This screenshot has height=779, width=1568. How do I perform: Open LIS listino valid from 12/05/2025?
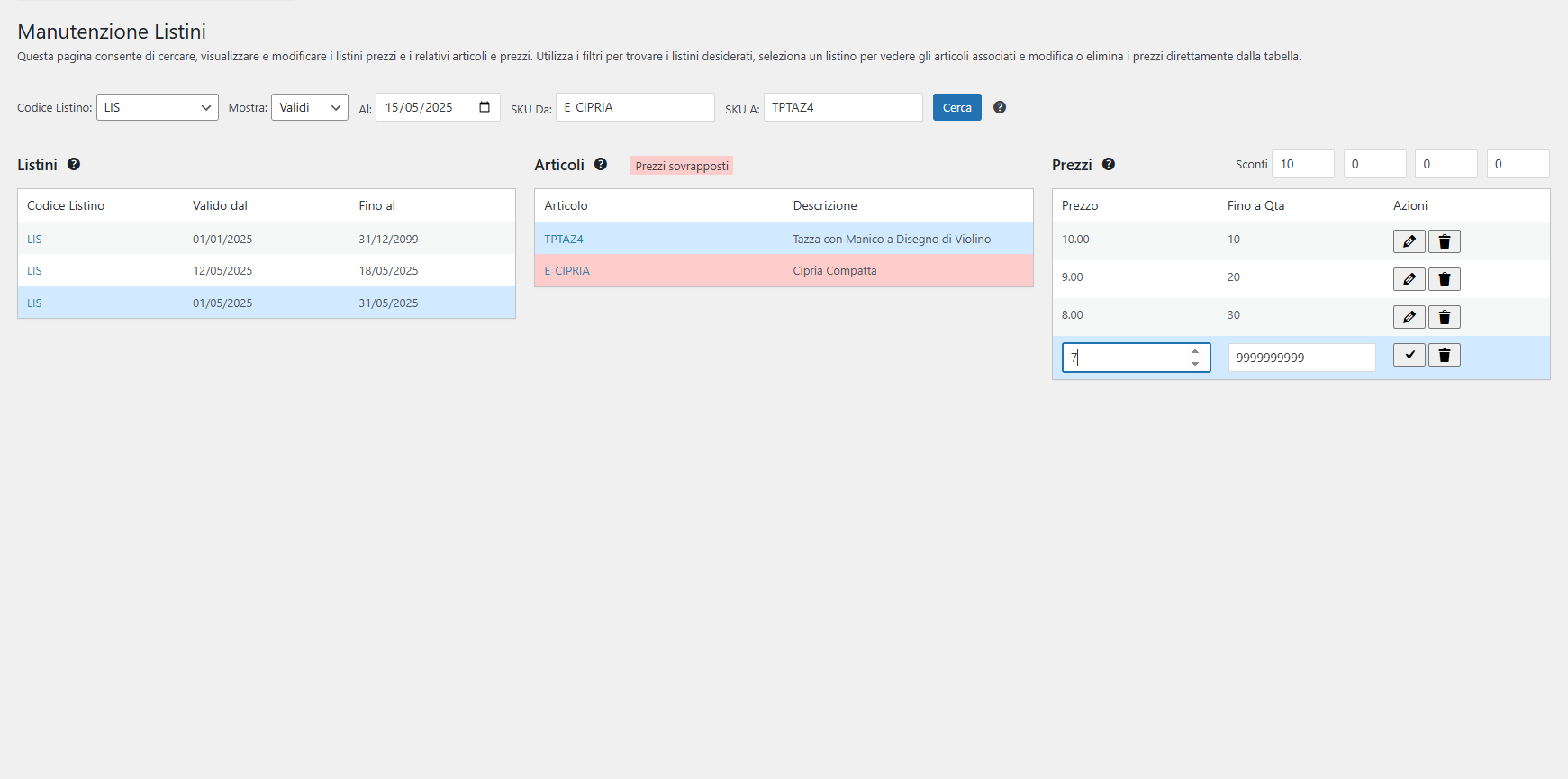[34, 270]
